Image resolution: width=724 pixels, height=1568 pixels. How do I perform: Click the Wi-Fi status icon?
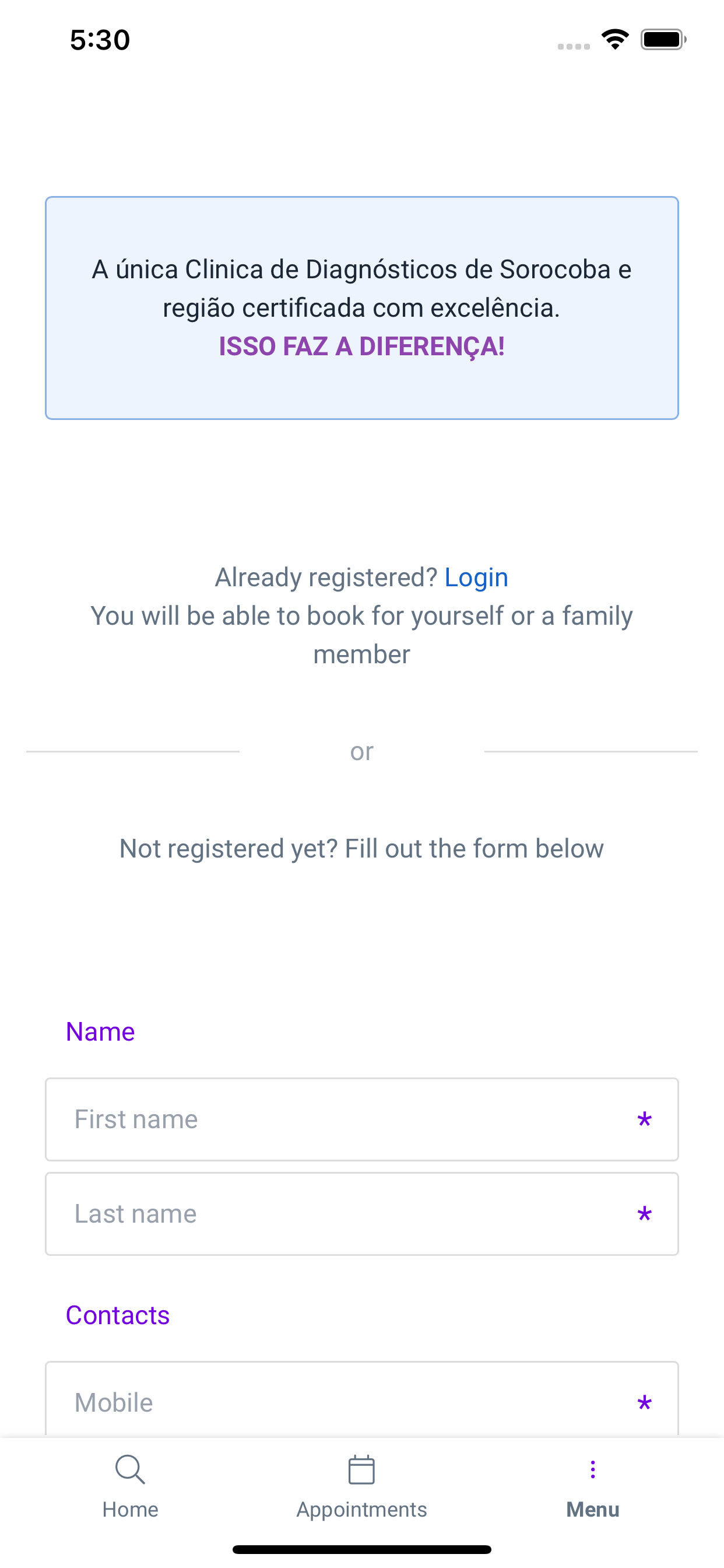615,40
